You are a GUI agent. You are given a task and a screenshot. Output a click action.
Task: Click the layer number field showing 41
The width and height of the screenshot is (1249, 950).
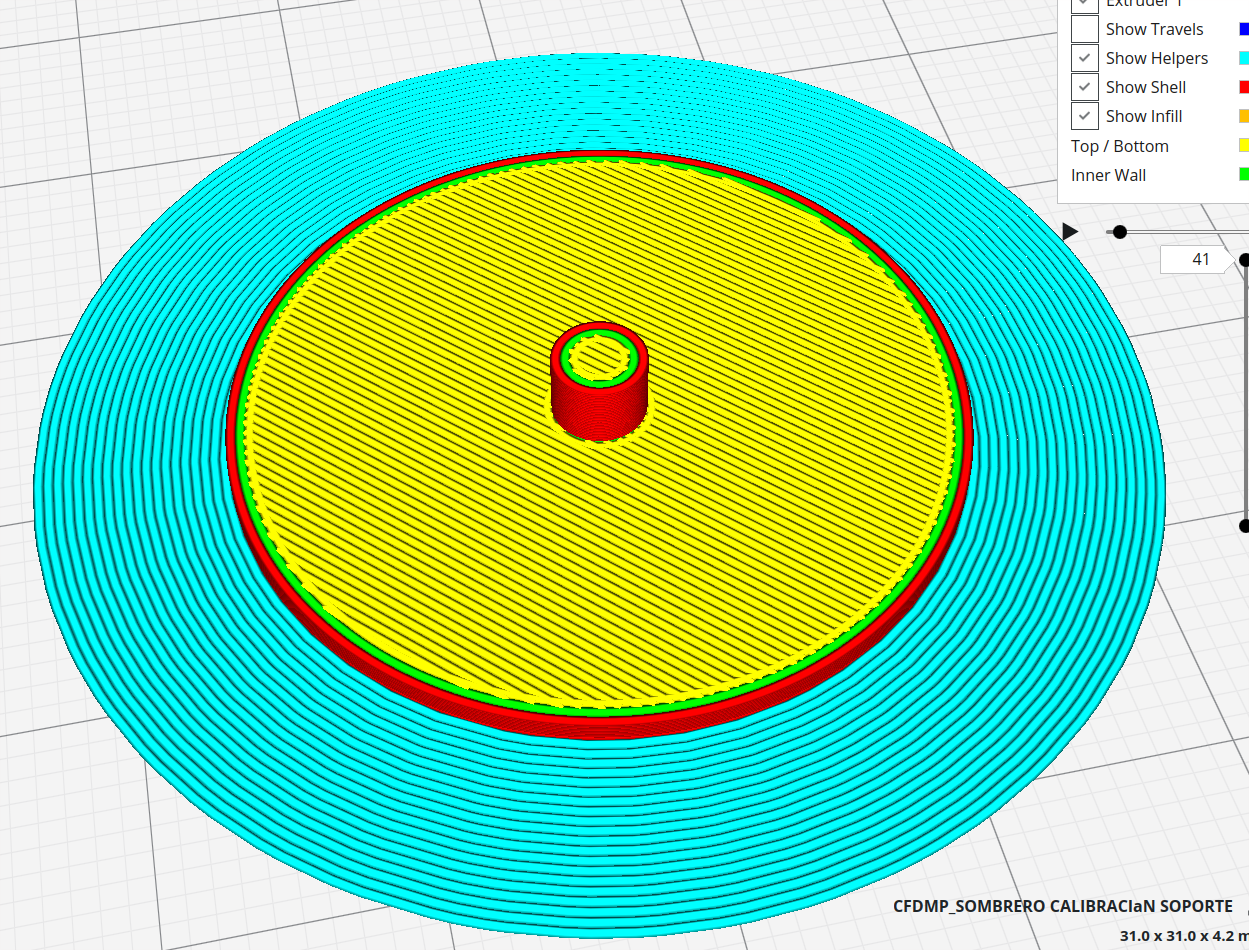pos(1197,260)
